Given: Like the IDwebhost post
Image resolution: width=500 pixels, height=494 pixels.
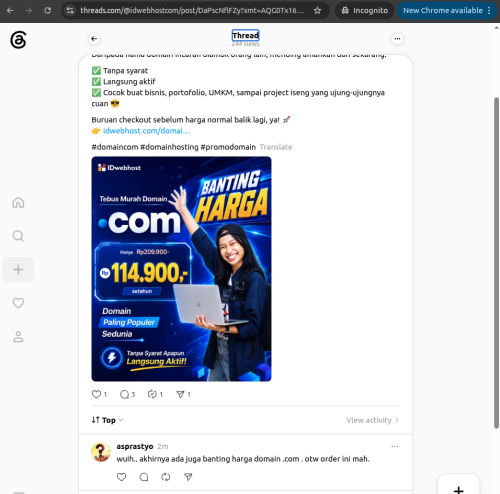Looking at the screenshot, I should click(96, 394).
